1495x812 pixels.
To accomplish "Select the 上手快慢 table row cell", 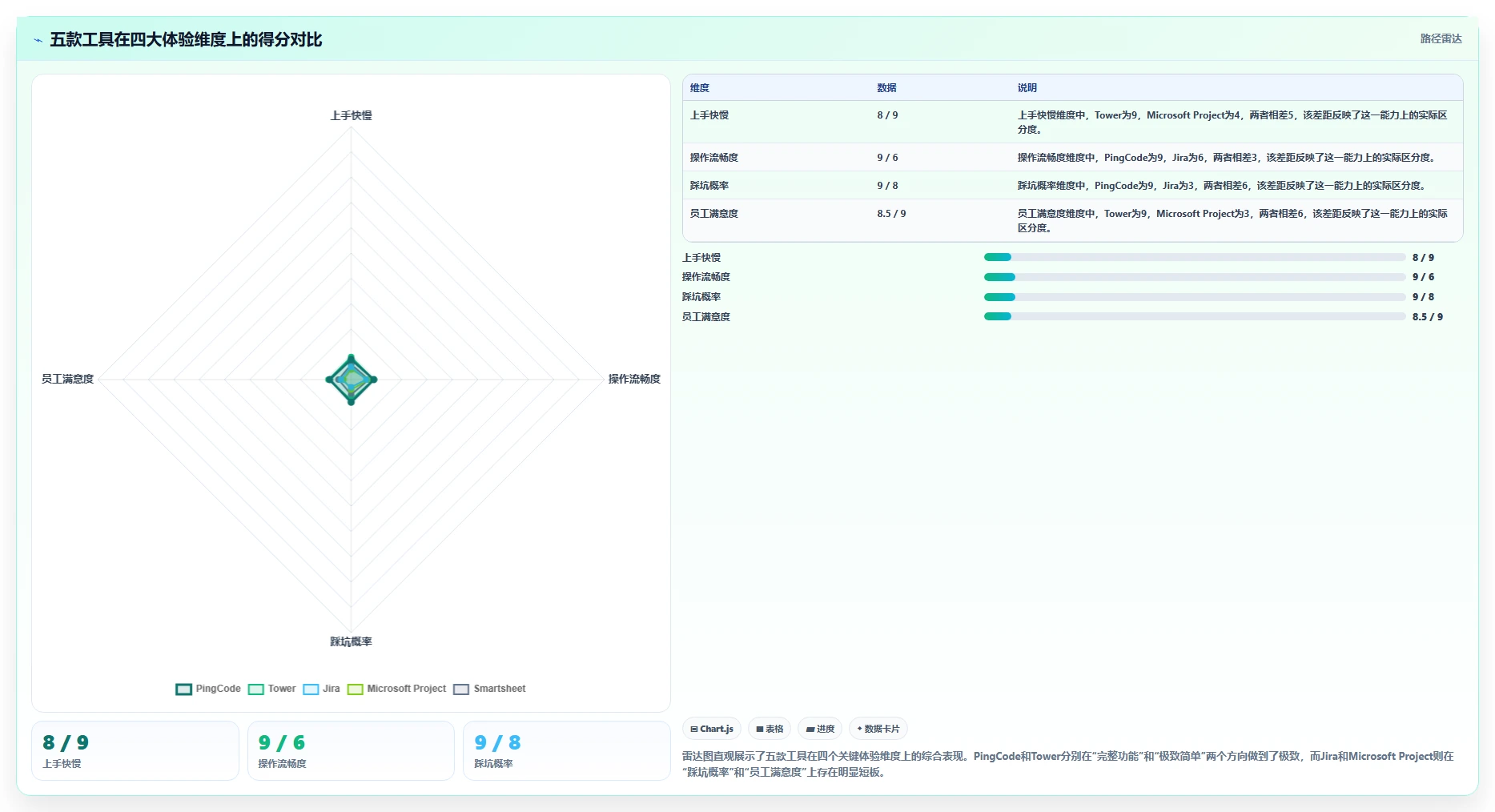I will click(x=709, y=115).
